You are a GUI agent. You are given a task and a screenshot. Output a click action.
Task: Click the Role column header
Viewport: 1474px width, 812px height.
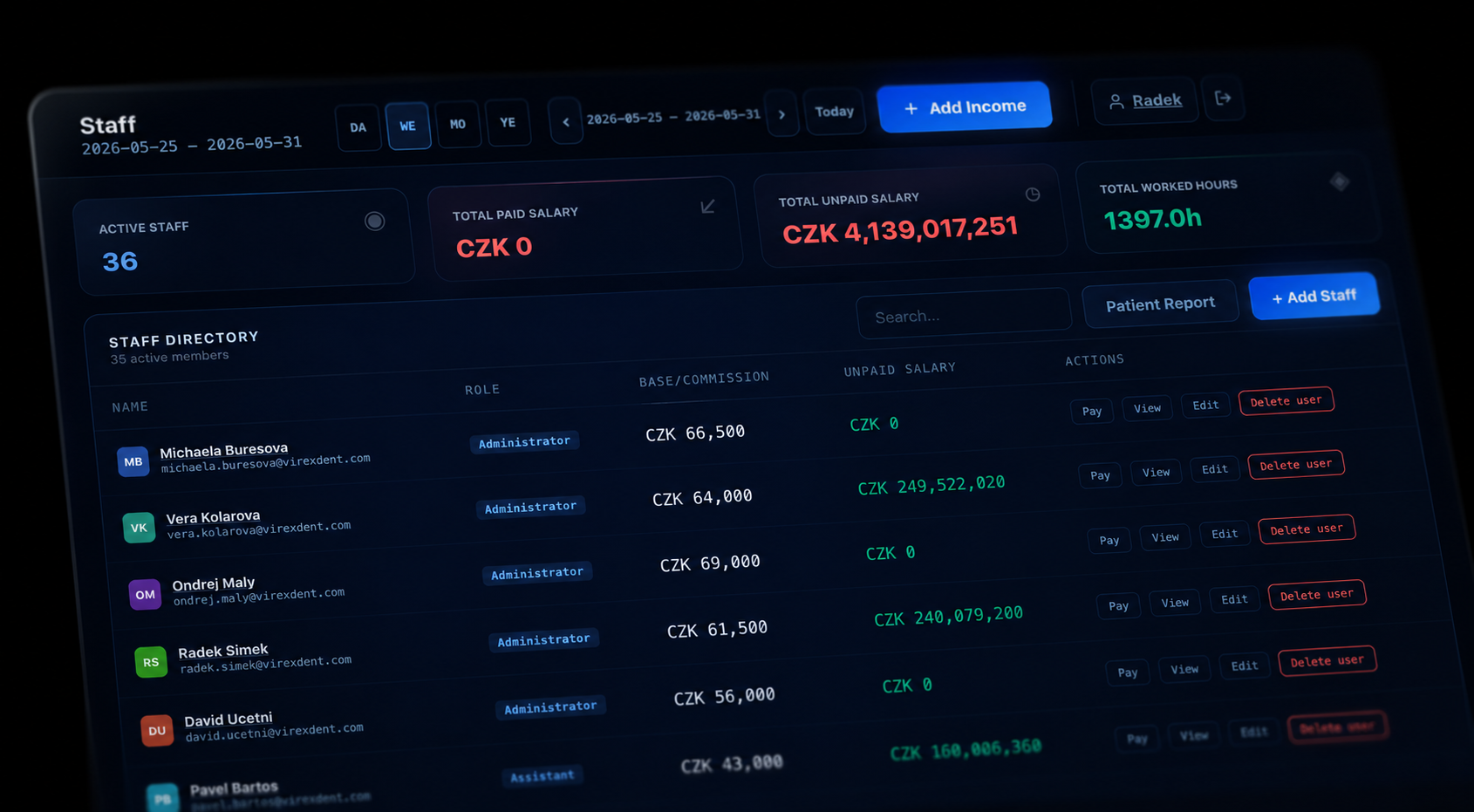coord(482,390)
